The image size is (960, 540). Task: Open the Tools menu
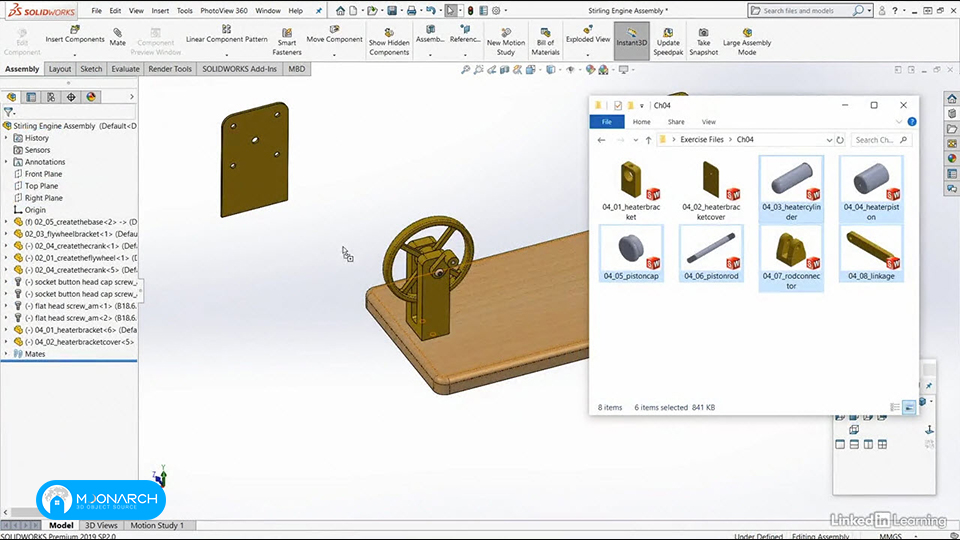184,10
